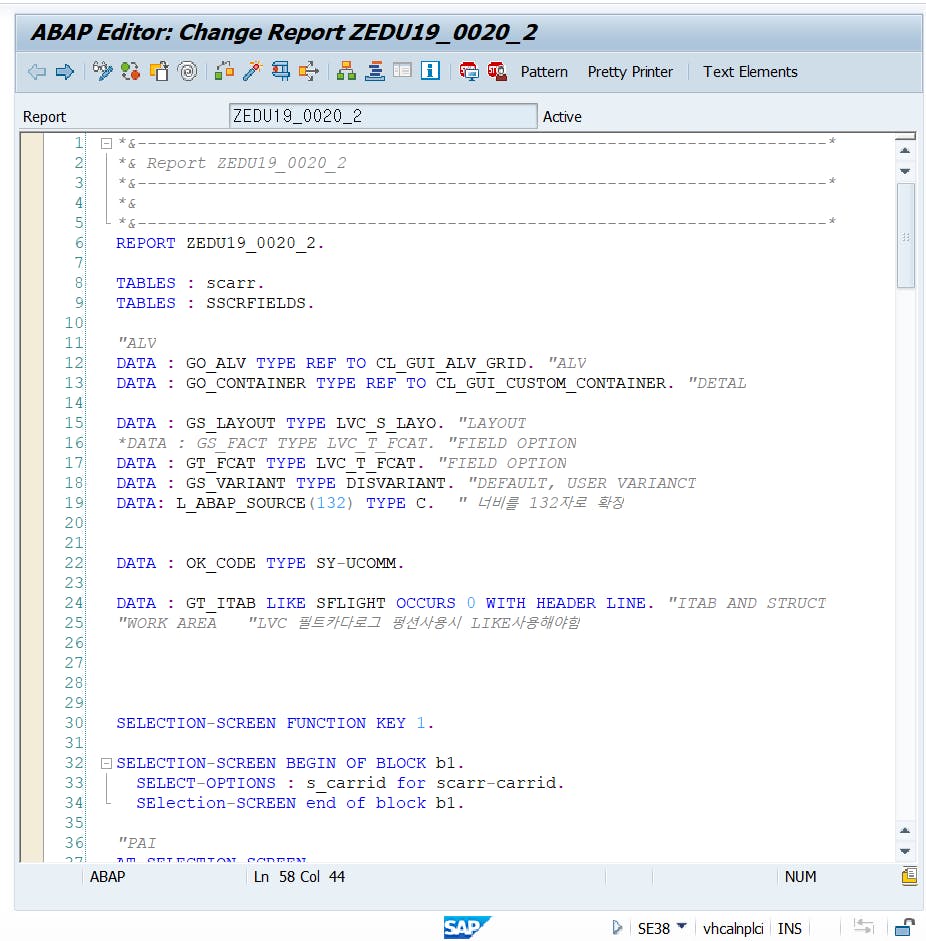Click the "PAI comment on line 36
The width and height of the screenshot is (926, 941).
pyautogui.click(x=137, y=843)
